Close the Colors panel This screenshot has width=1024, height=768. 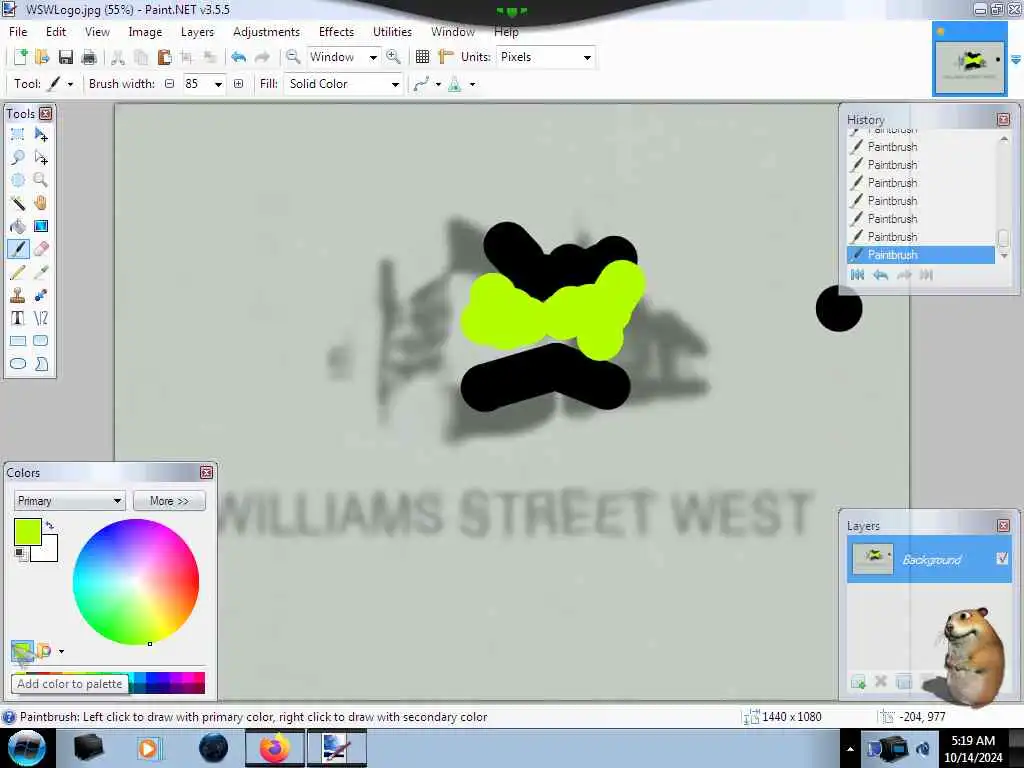point(206,472)
